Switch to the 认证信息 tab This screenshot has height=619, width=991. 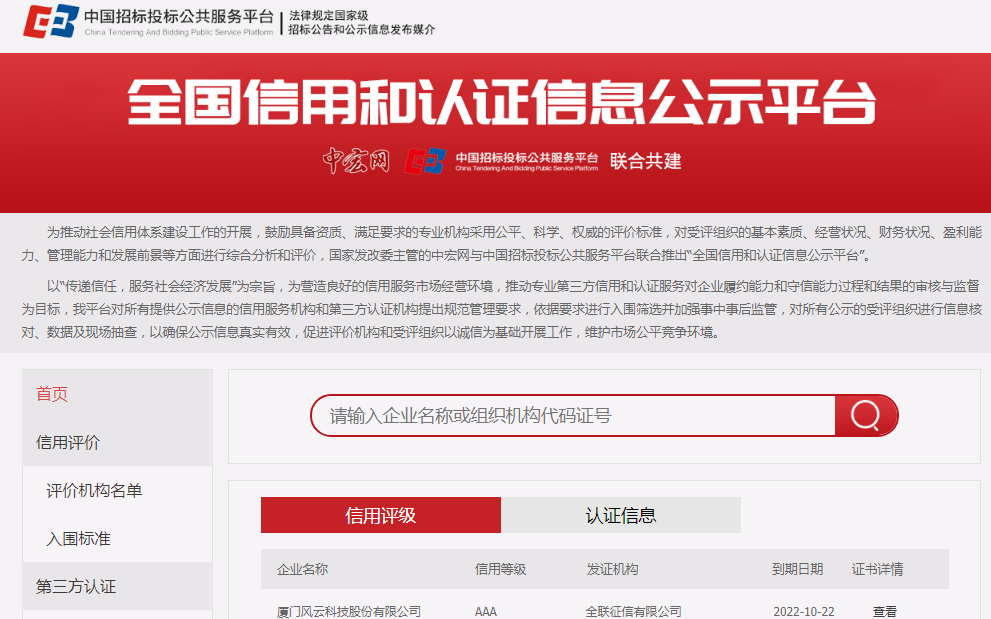click(621, 514)
